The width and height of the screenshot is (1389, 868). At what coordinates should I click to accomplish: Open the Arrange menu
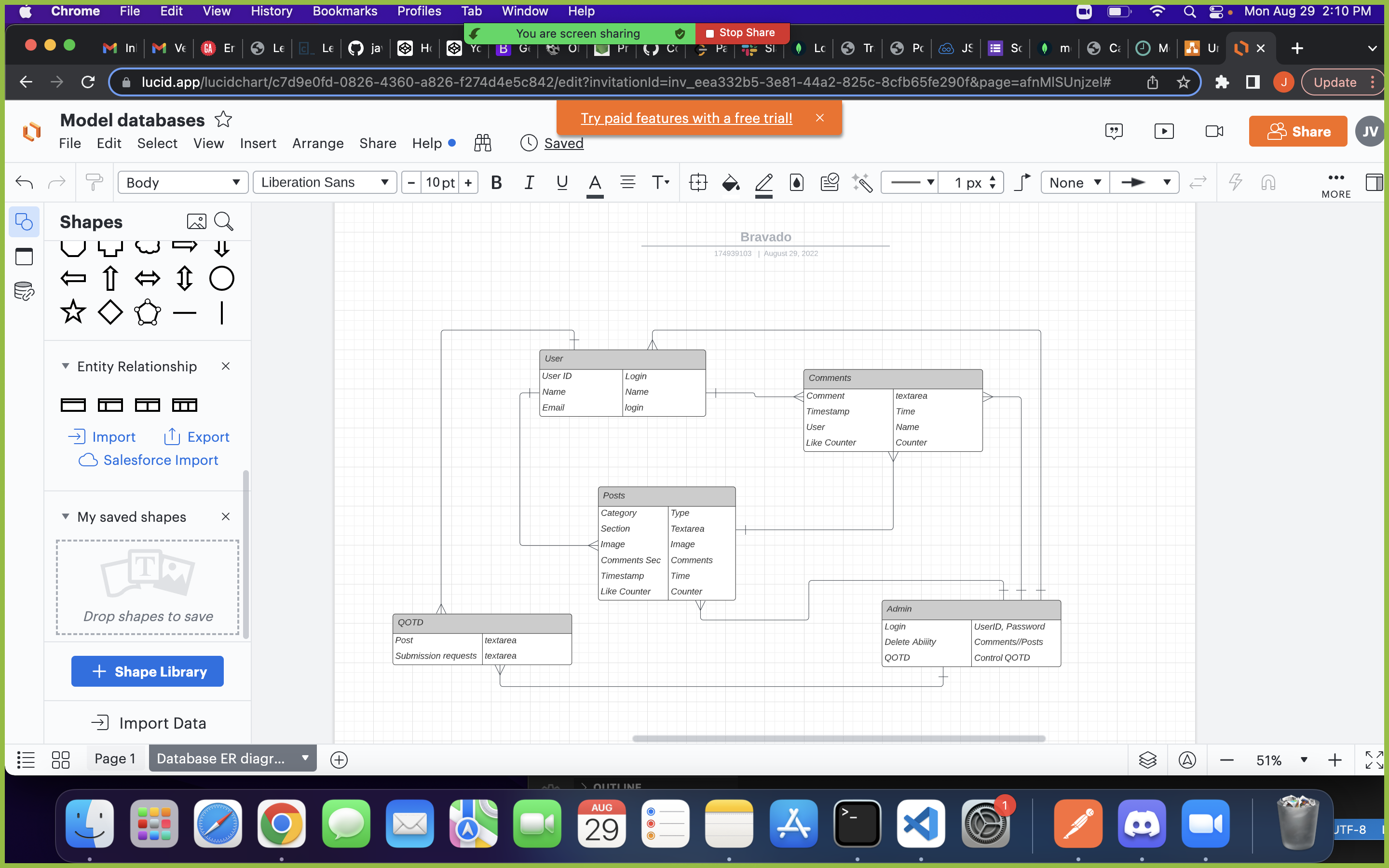click(317, 144)
